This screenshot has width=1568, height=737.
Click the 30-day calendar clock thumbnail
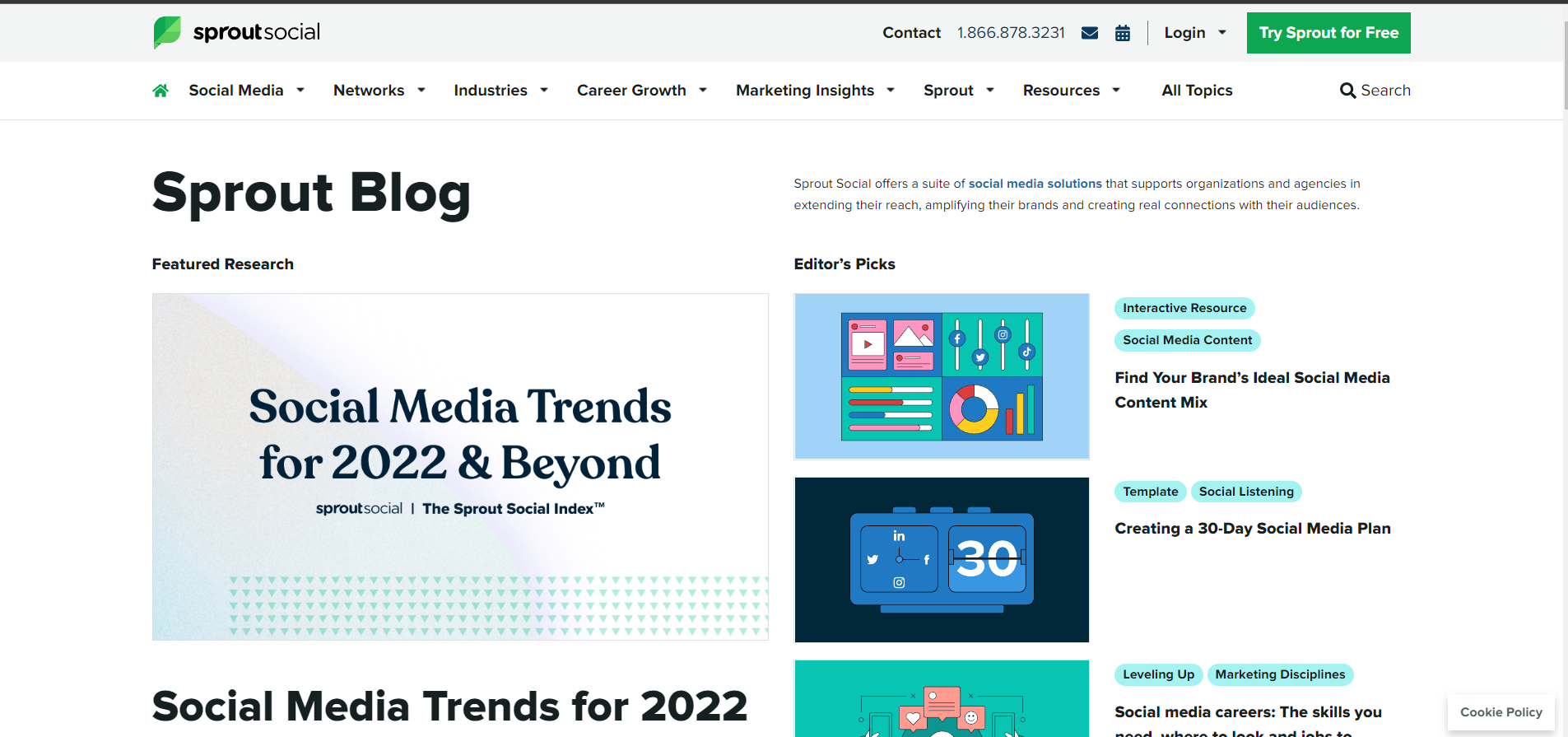[x=942, y=560]
